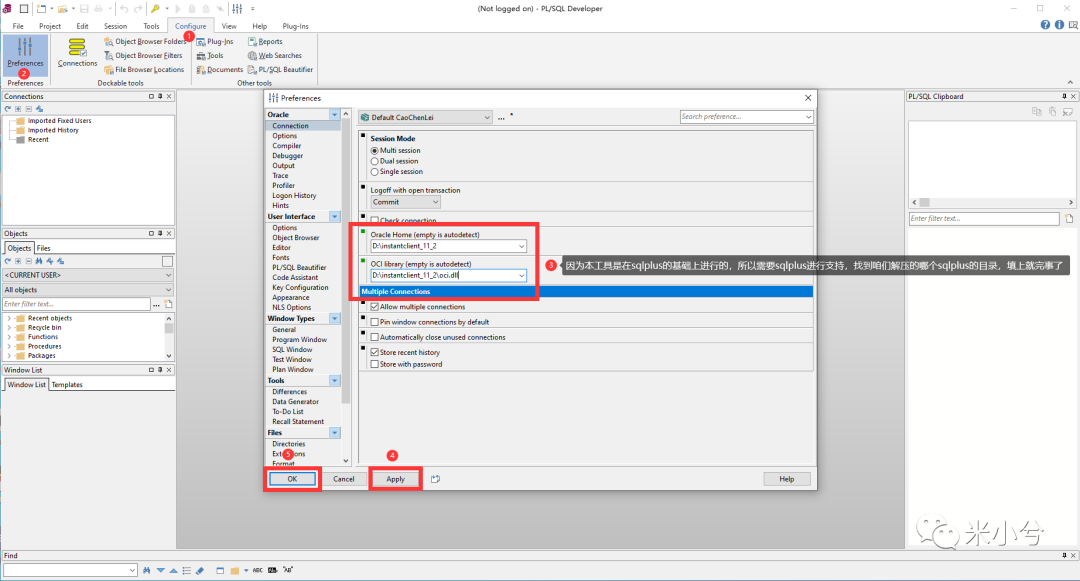Collapse the Oracle preferences section
The image size is (1080, 581).
pyautogui.click(x=335, y=115)
